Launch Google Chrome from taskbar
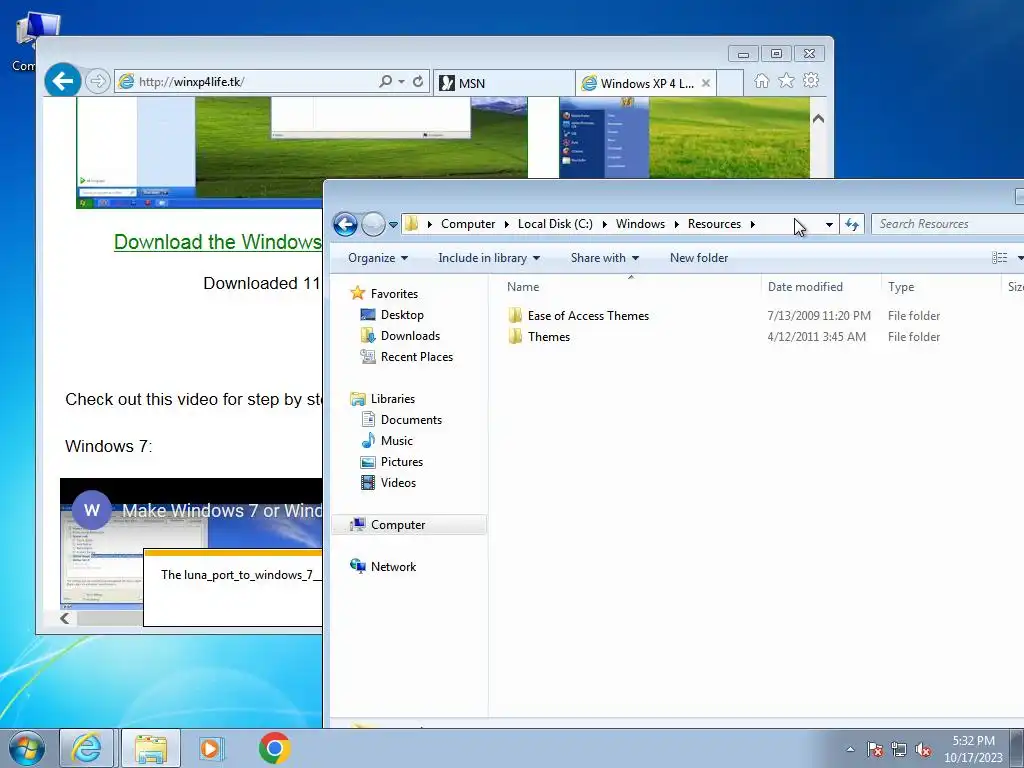Image resolution: width=1024 pixels, height=768 pixels. coord(274,748)
